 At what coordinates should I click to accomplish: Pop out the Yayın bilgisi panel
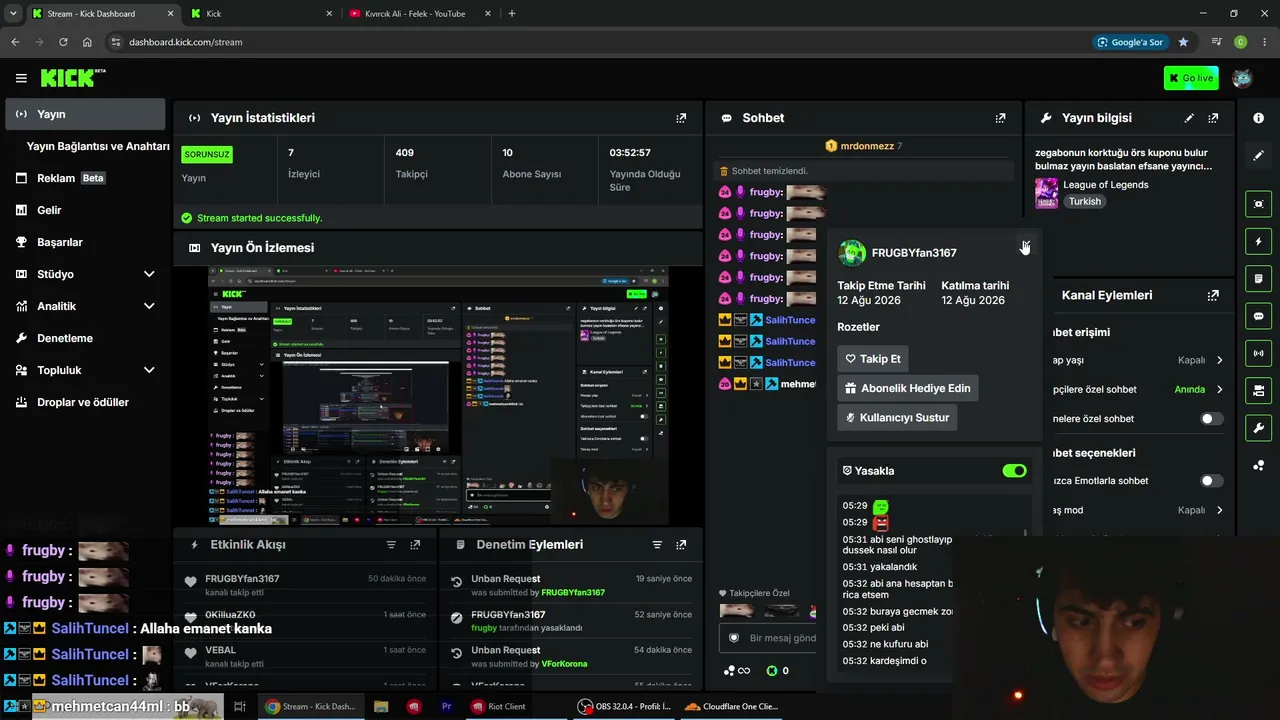pos(1213,118)
